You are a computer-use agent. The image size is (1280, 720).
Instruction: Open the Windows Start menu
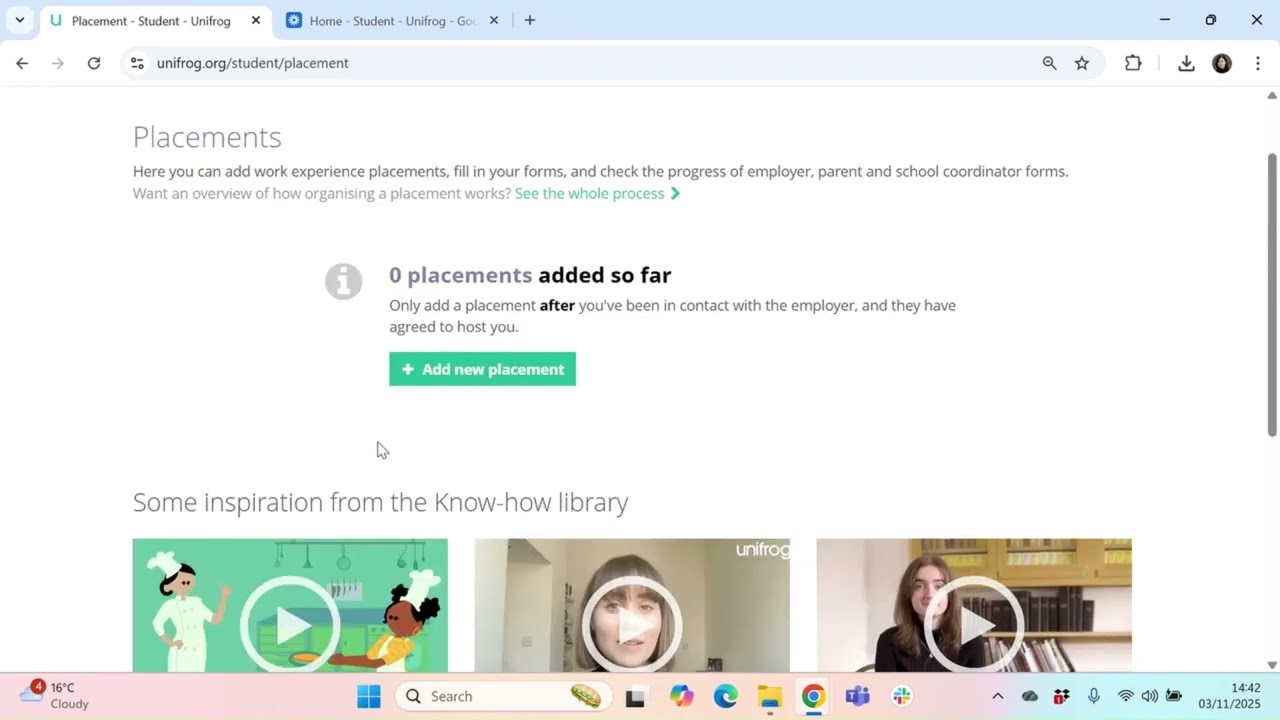369,696
